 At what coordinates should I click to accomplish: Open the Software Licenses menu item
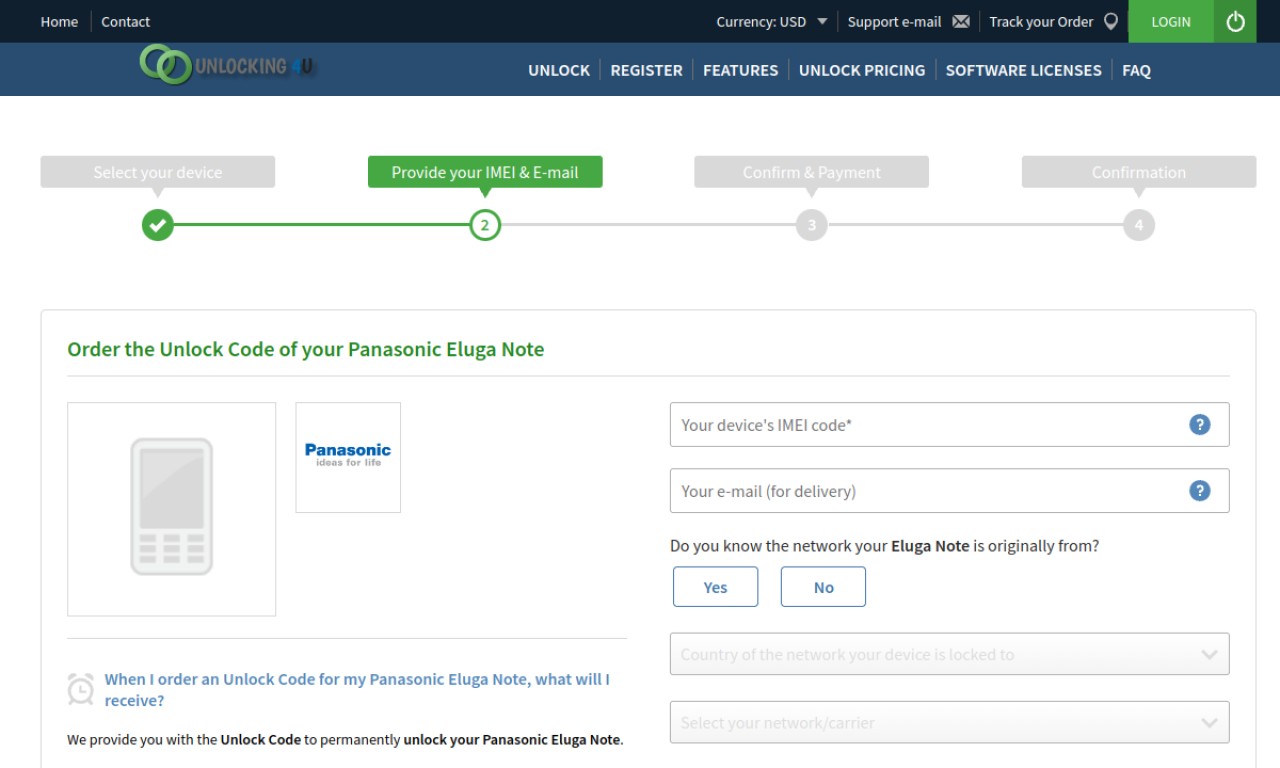pos(1023,70)
